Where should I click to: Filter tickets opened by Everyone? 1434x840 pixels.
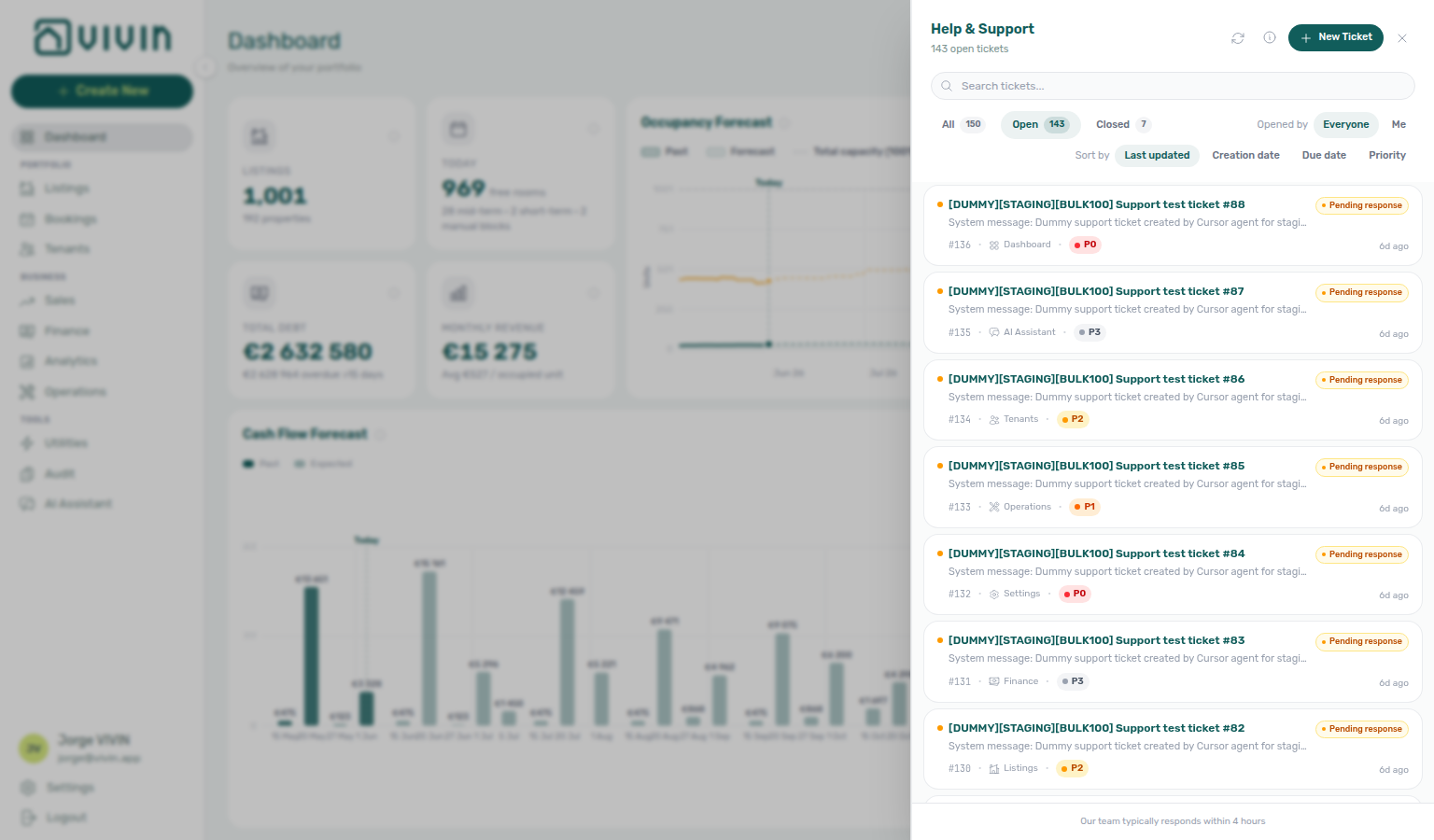1346,124
